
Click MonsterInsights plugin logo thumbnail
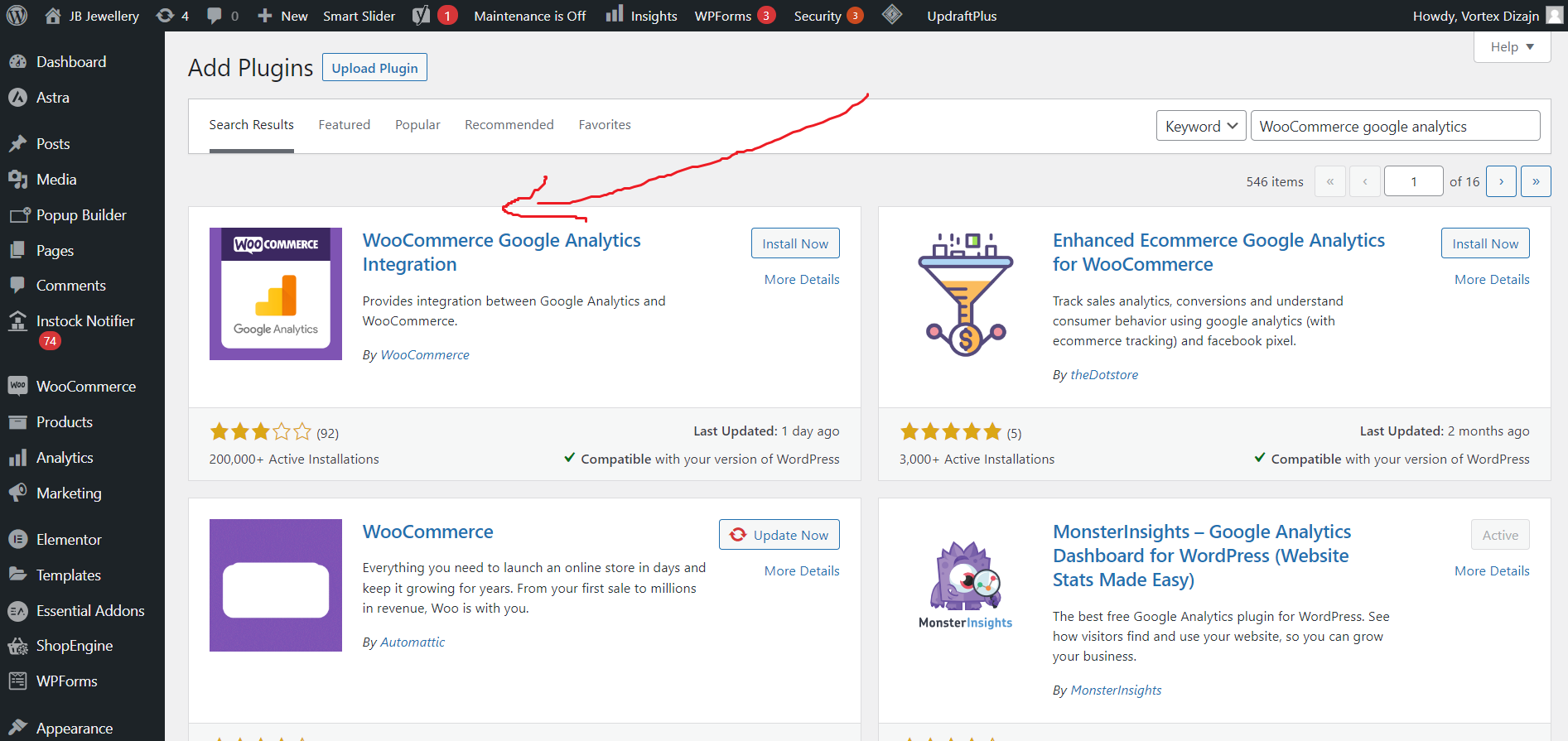[x=966, y=585]
